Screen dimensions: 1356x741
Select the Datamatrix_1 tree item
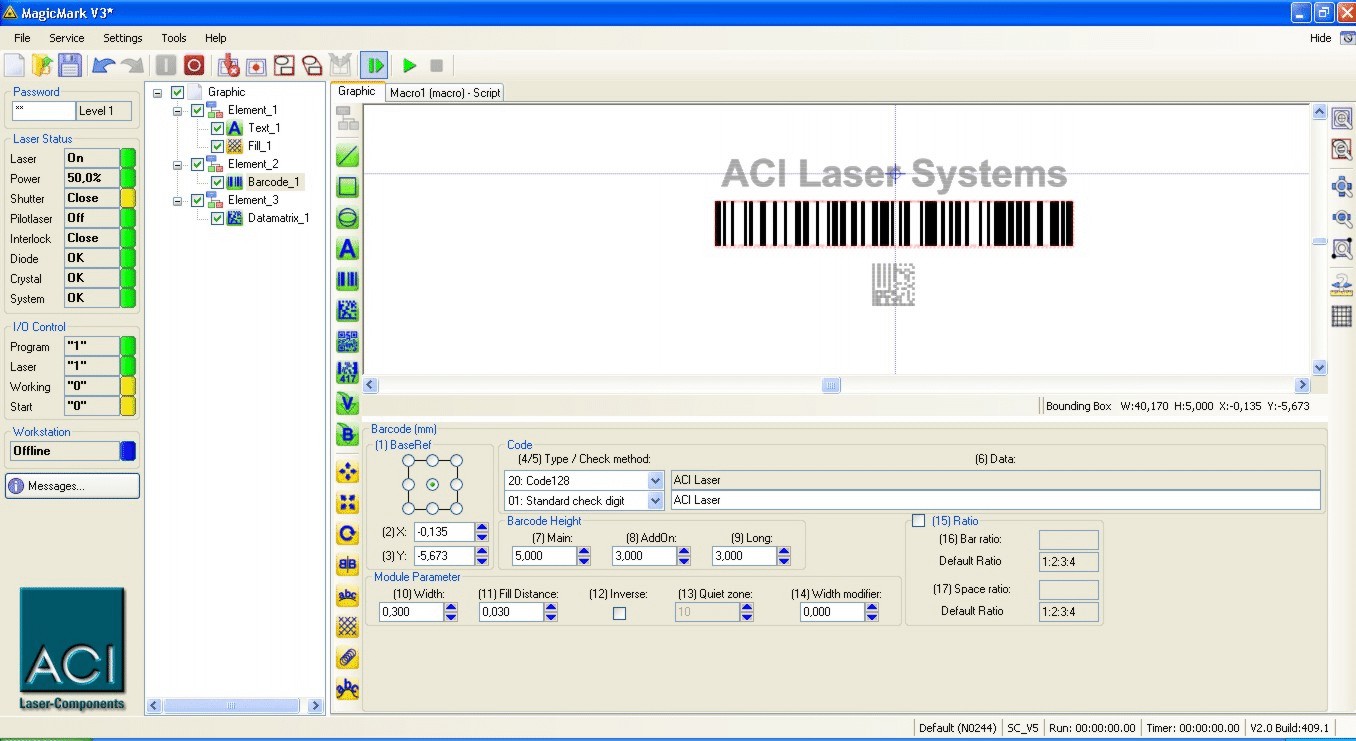pos(278,218)
